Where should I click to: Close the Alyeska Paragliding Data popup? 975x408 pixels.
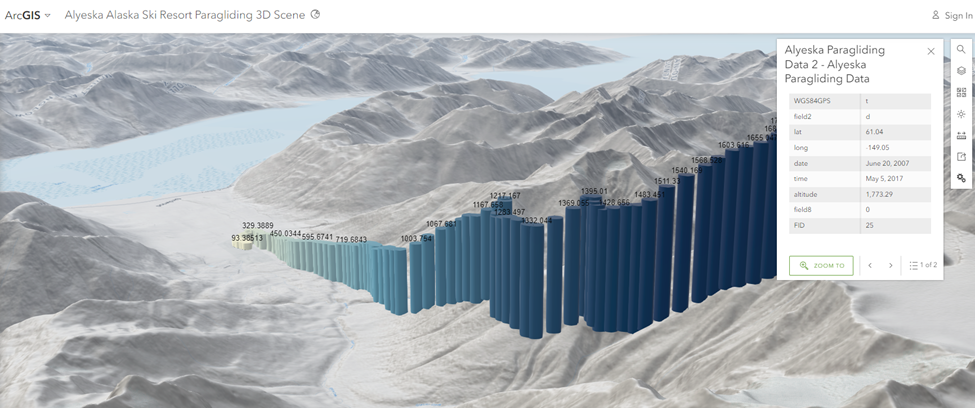click(x=931, y=52)
